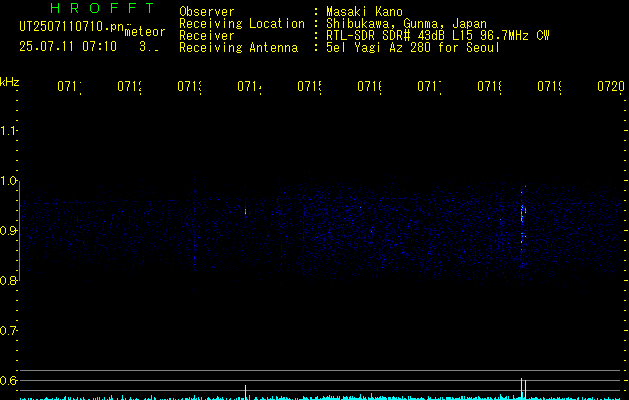
Task: Click the Observer label
Action: (207, 11)
